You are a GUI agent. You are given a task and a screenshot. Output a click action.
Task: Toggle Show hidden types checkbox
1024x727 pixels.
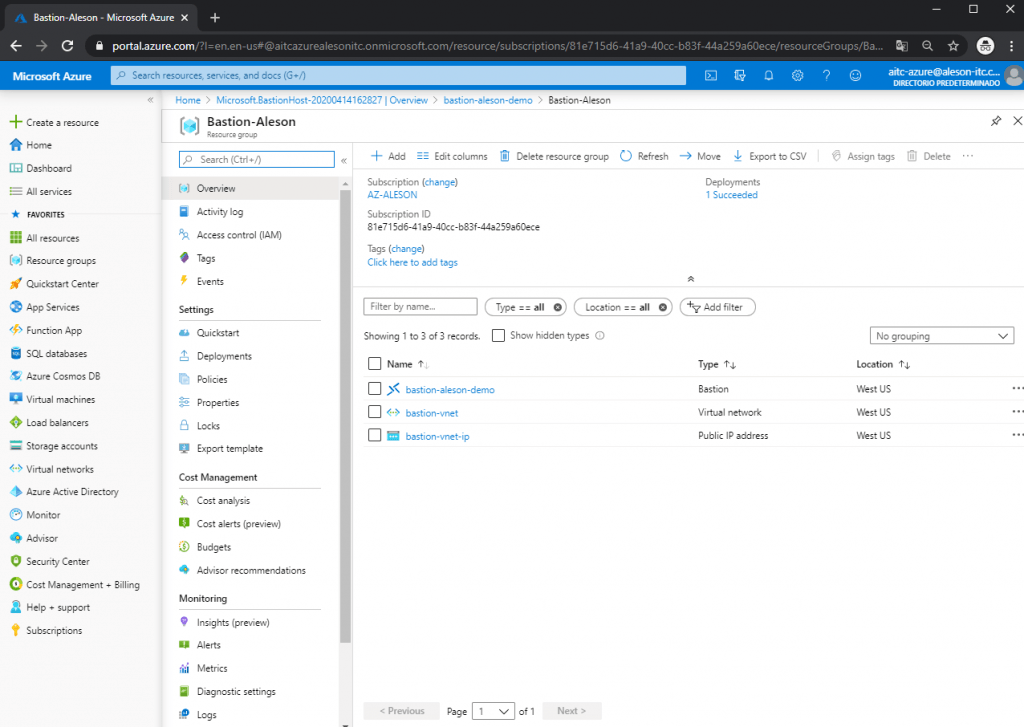(x=498, y=336)
